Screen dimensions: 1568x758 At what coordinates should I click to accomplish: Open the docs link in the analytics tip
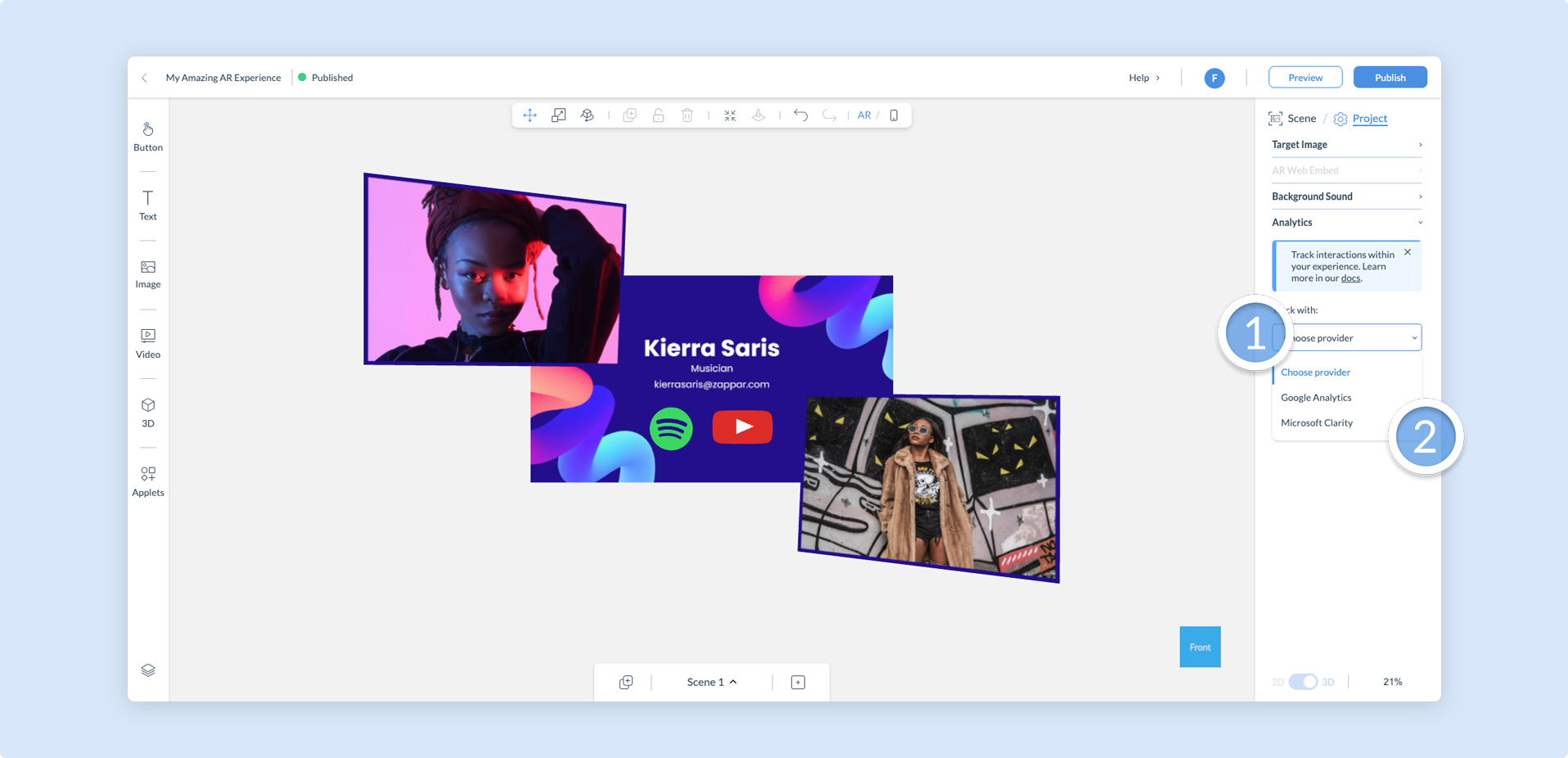pyautogui.click(x=1350, y=278)
